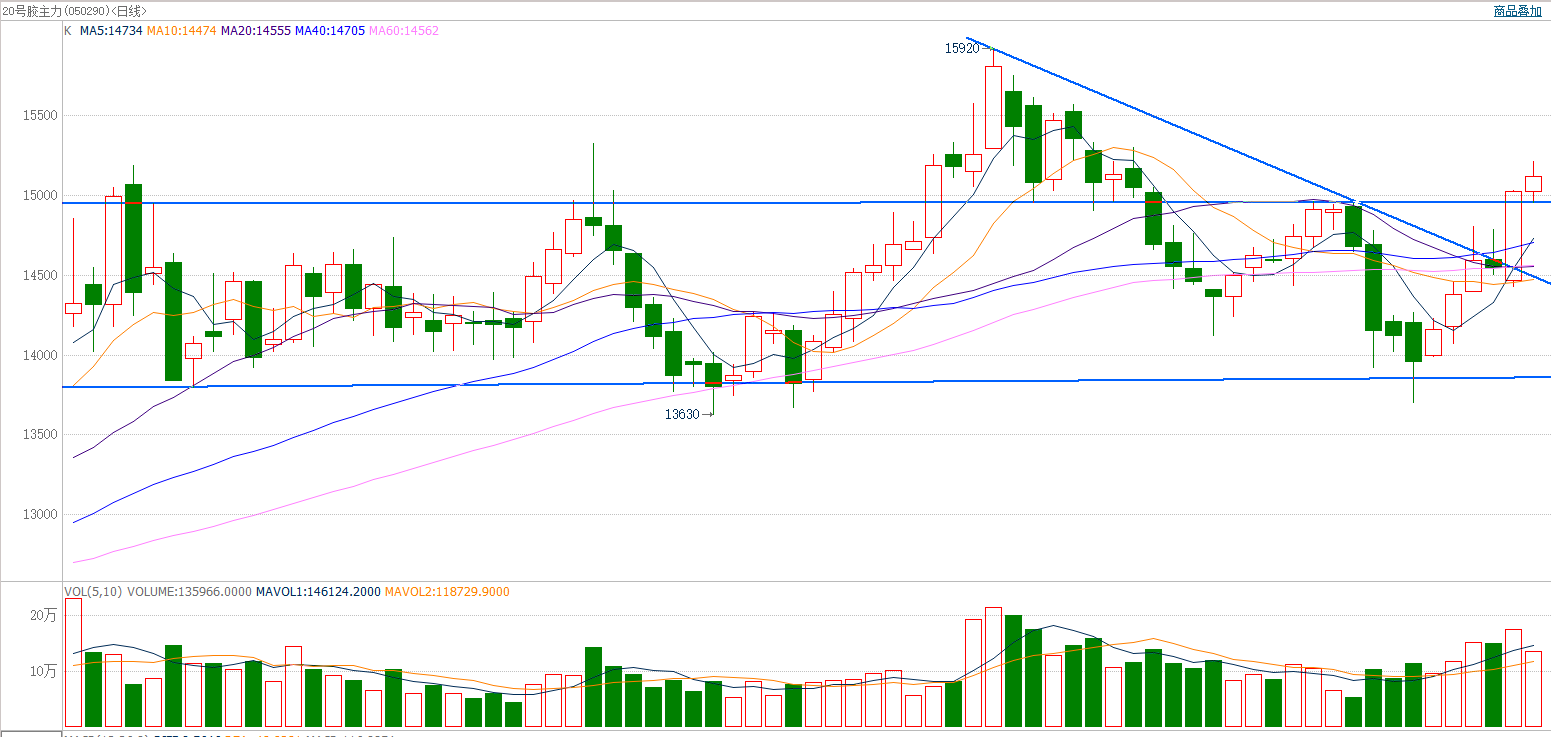Click the 13630 low price marker

[x=682, y=414]
